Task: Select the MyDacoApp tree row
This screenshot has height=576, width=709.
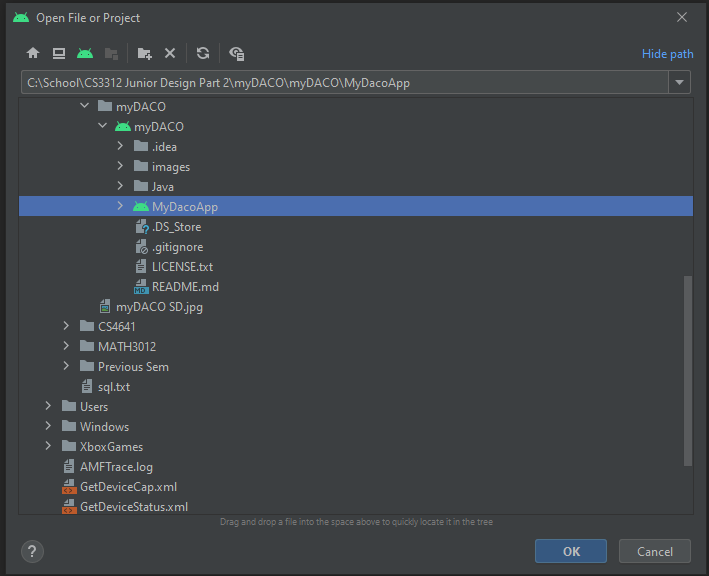Action: [x=356, y=206]
